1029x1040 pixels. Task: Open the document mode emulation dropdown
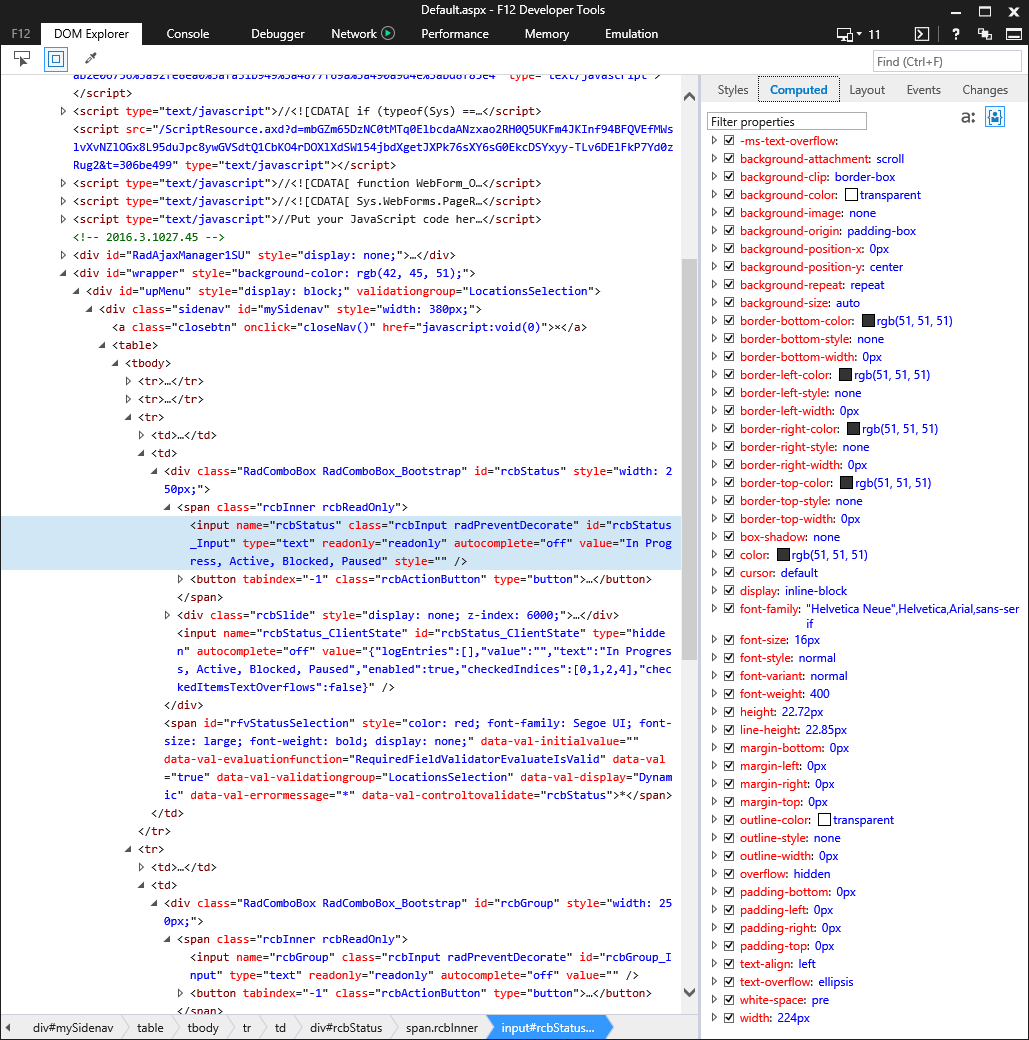click(858, 34)
